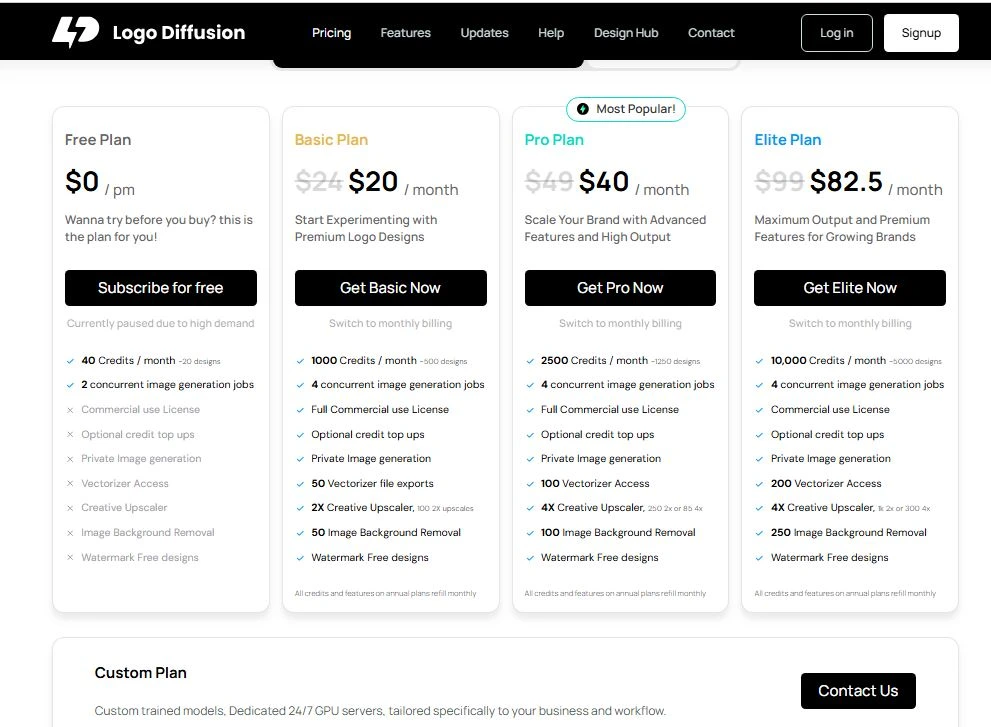This screenshot has width=991, height=727.
Task: Open the Design Hub menu item
Action: coord(626,33)
